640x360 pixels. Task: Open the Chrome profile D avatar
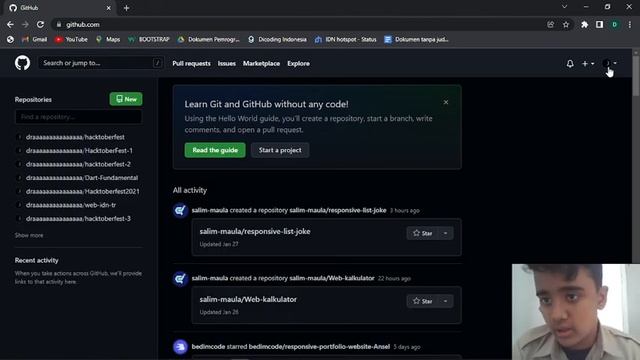(614, 24)
